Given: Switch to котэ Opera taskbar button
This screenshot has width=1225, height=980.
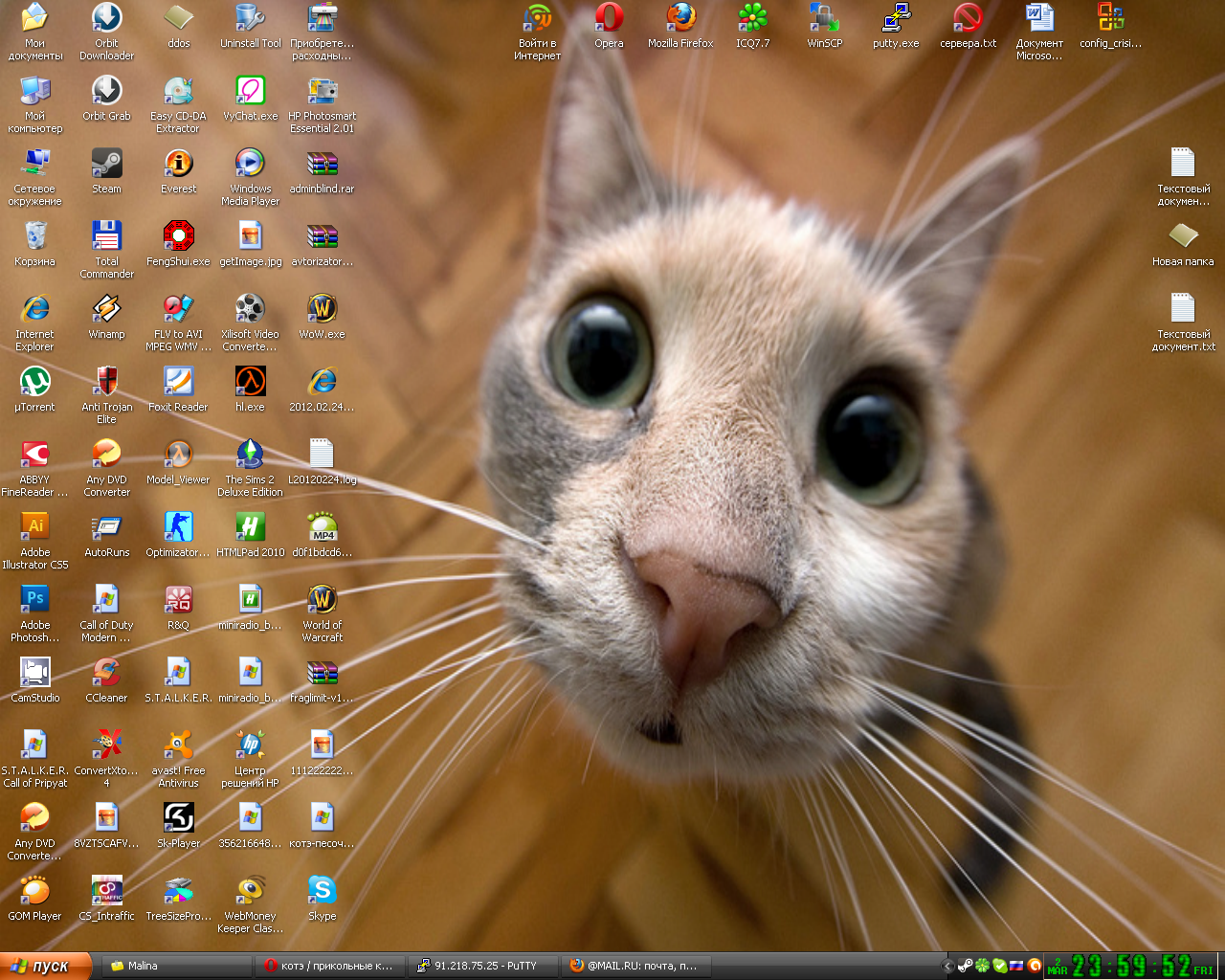Looking at the screenshot, I should coord(331,966).
